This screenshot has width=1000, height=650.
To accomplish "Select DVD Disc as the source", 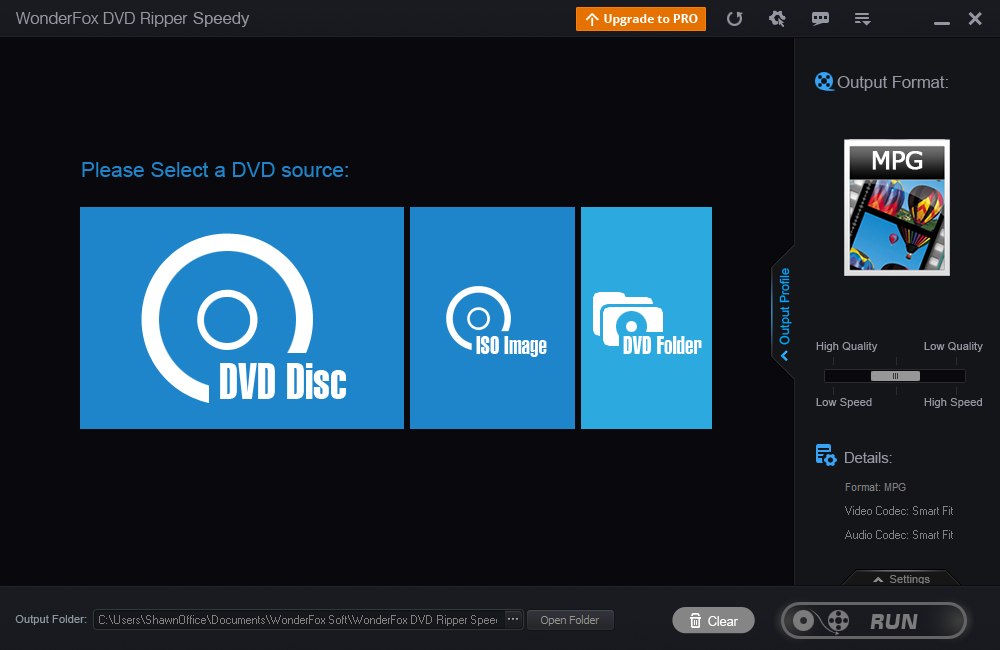I will [x=240, y=318].
